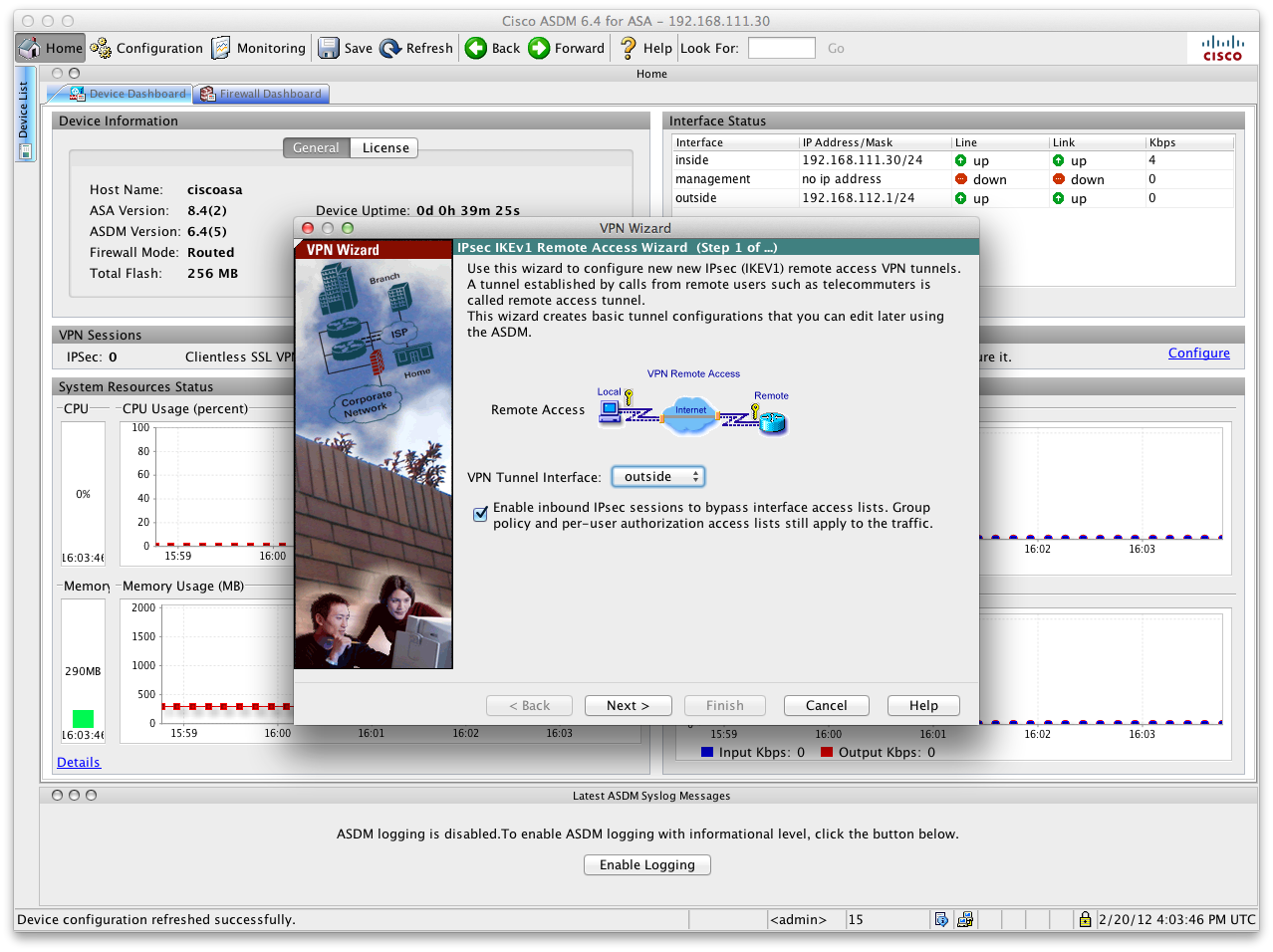The height and width of the screenshot is (952, 1273).
Task: Click the Refresh toolbar button
Action: click(416, 48)
